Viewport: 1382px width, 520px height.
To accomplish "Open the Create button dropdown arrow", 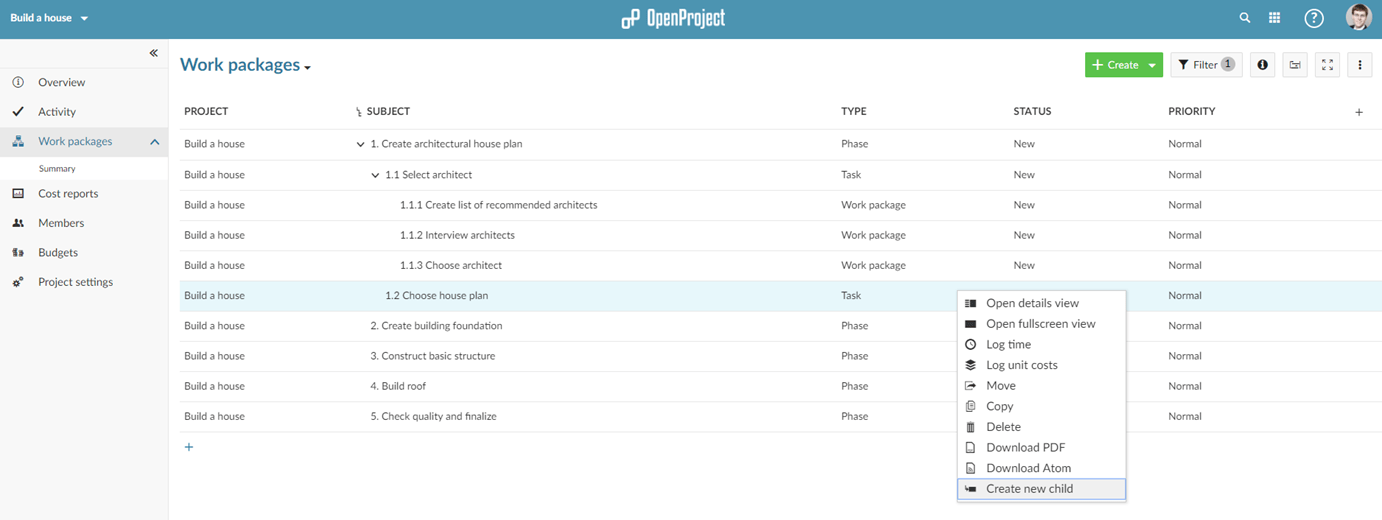I will [1152, 65].
